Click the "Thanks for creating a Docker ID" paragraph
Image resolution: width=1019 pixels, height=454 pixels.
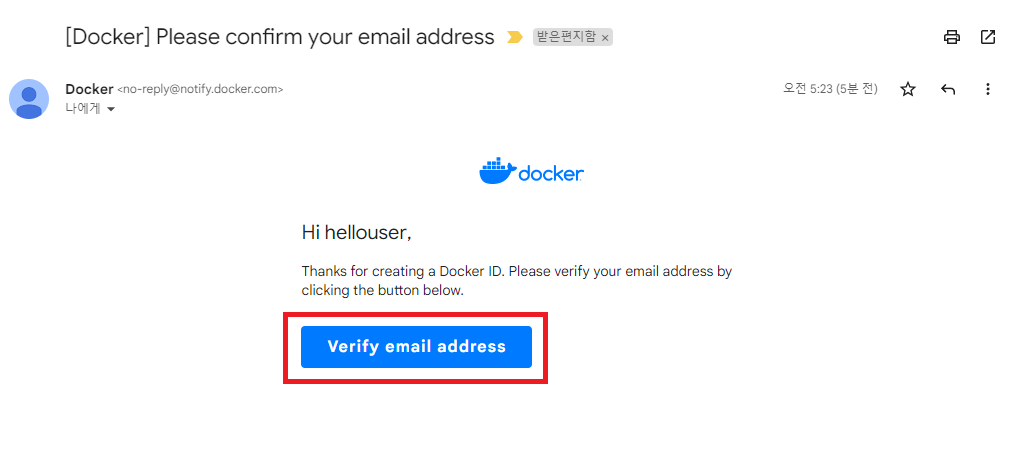(516, 281)
